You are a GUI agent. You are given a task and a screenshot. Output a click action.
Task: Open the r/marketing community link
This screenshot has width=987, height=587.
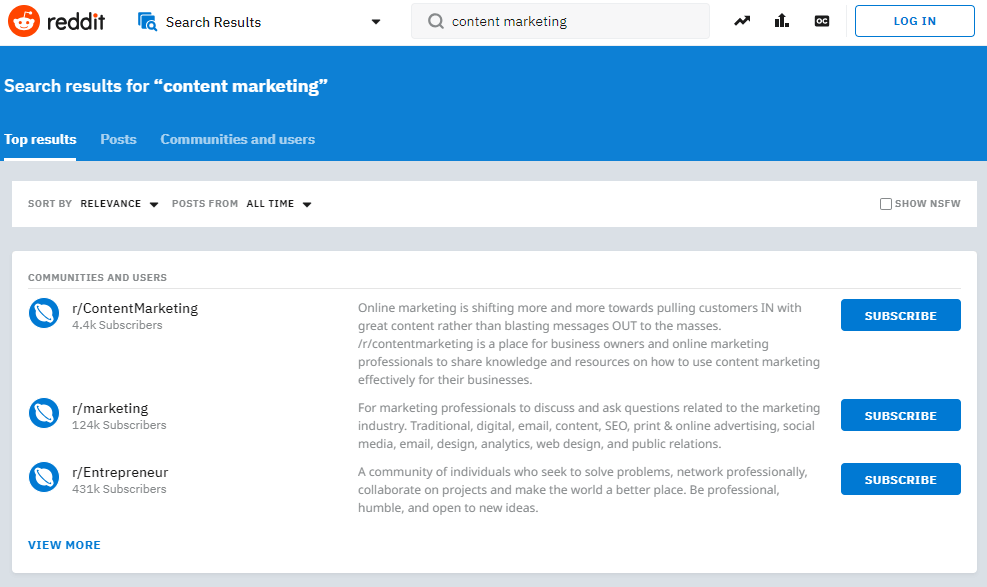pos(110,408)
